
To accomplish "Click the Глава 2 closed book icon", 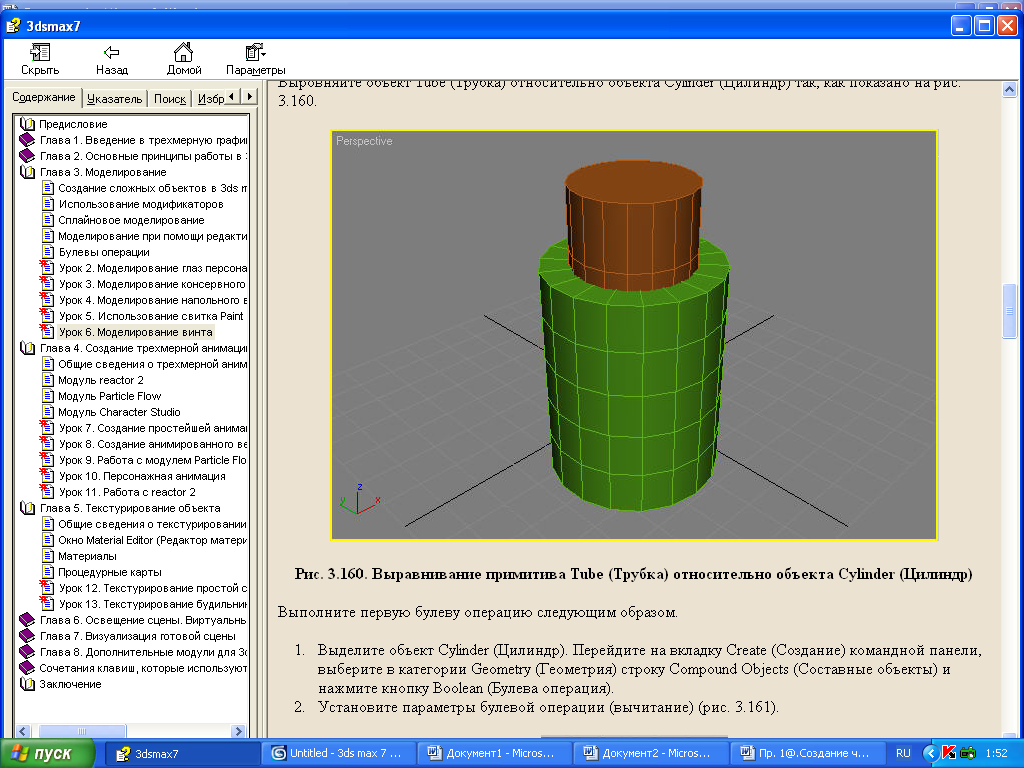I will 27,156.
